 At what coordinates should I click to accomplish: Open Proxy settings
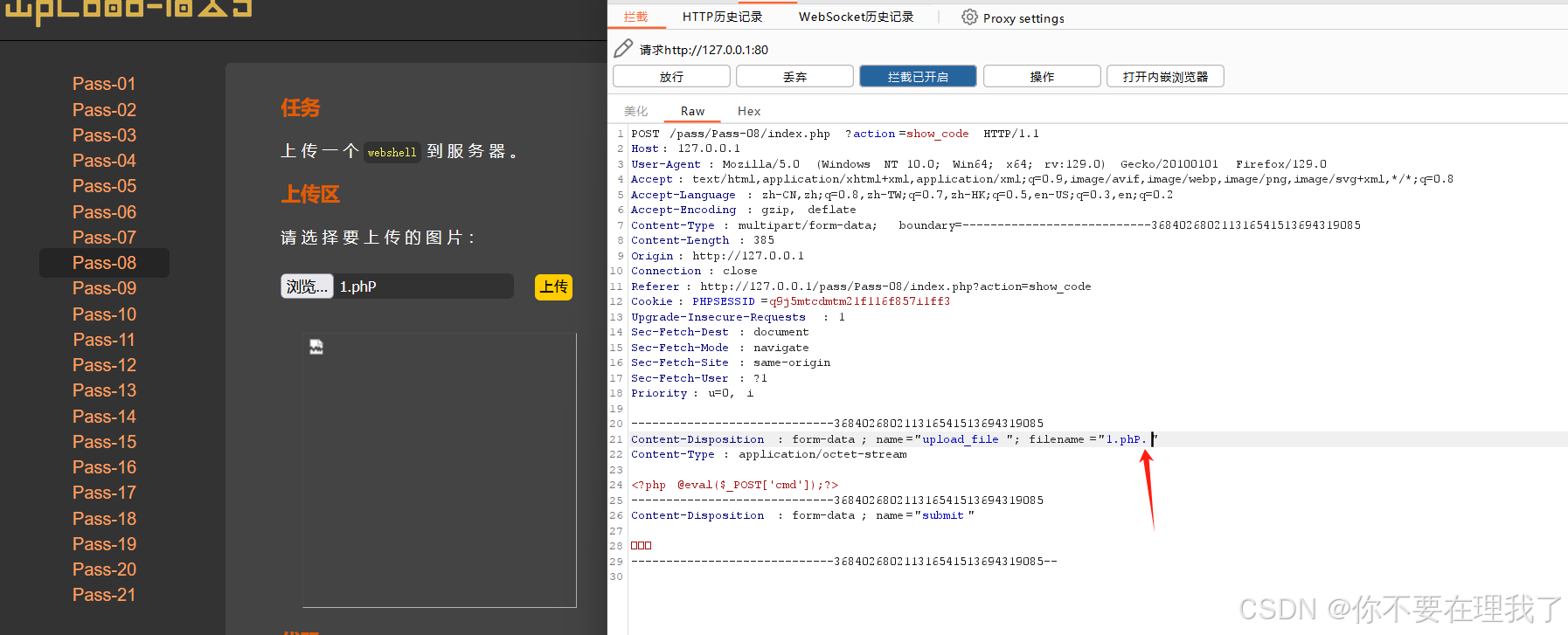[1023, 18]
